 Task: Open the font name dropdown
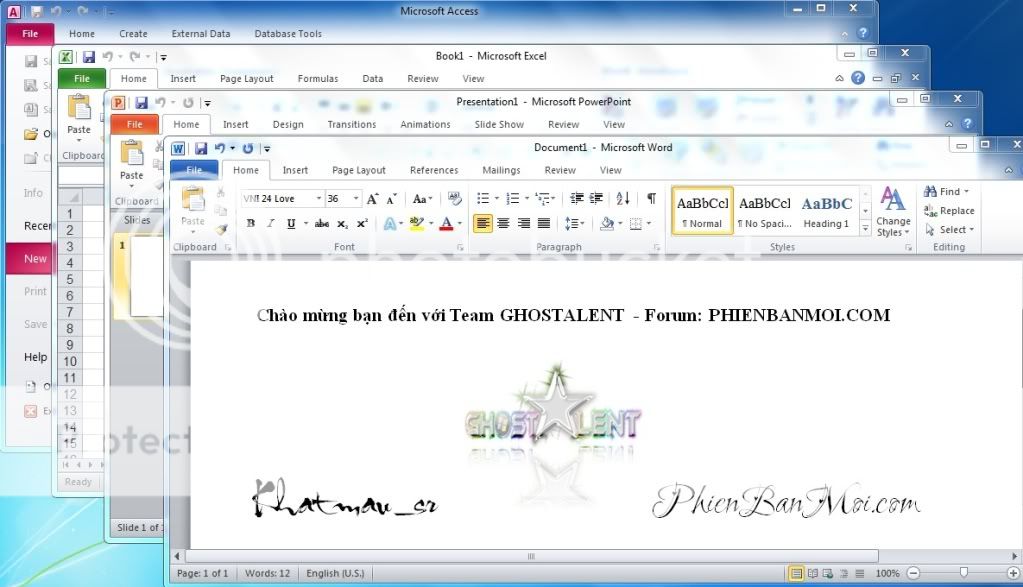(319, 199)
